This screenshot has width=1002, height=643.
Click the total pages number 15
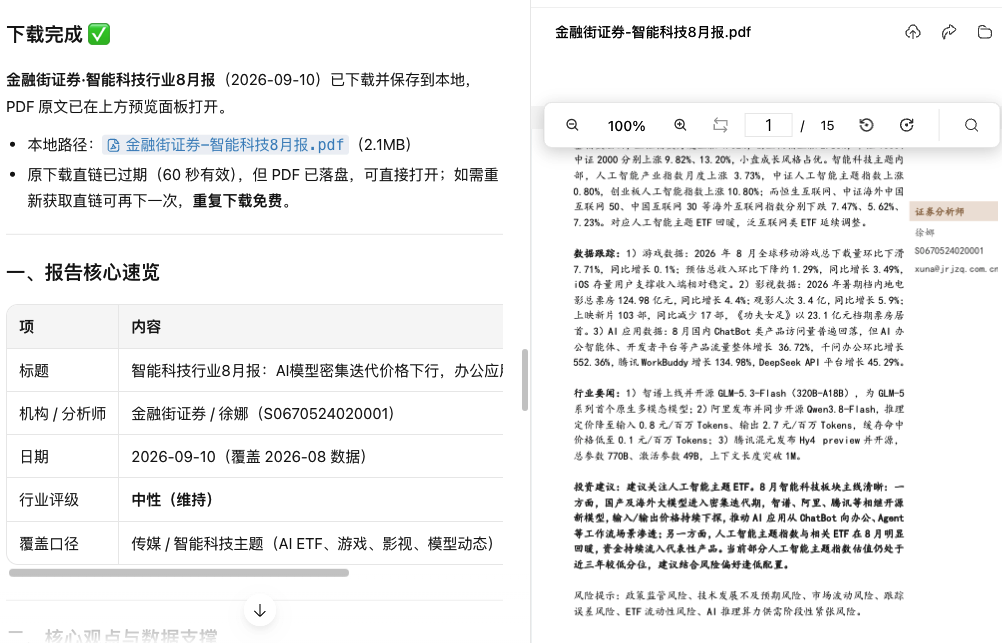point(827,125)
